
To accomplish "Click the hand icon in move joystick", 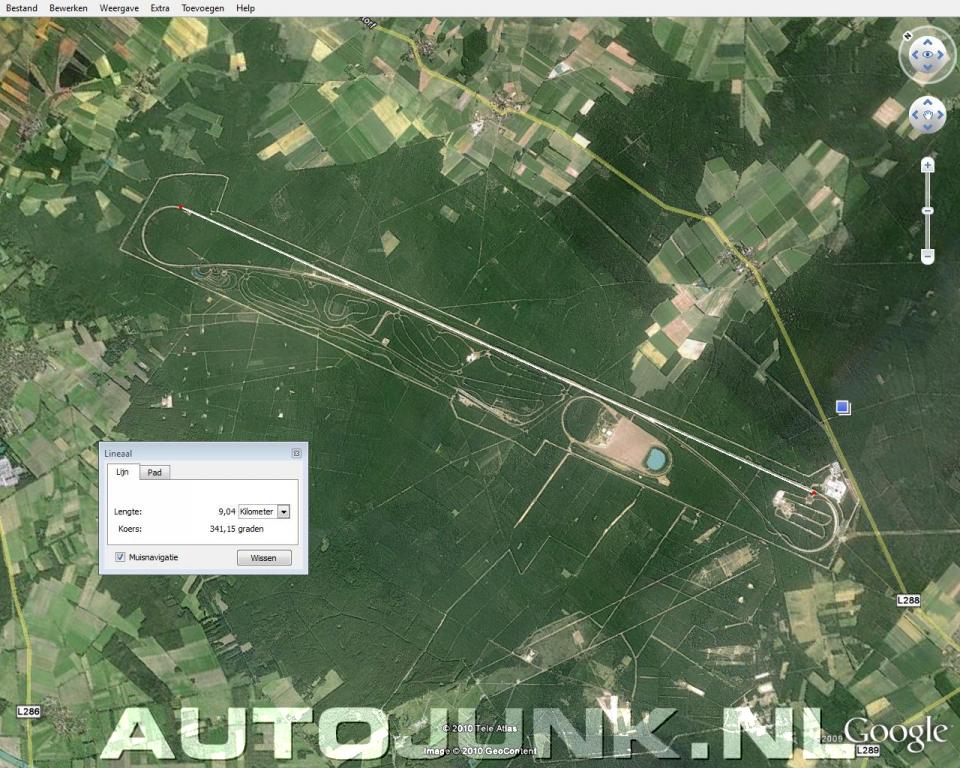I will [928, 117].
